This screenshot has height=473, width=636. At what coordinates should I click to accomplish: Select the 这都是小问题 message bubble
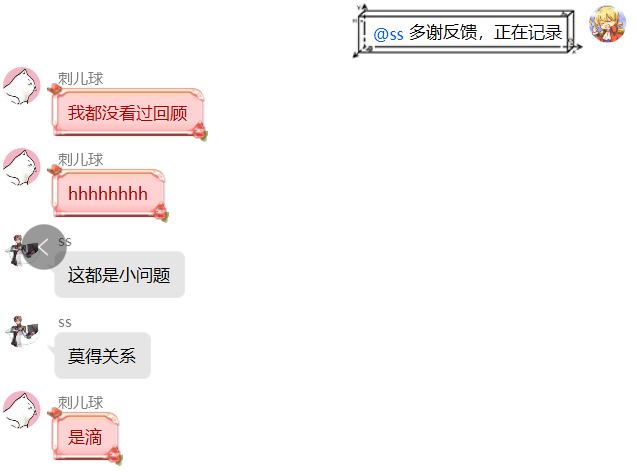tap(120, 275)
